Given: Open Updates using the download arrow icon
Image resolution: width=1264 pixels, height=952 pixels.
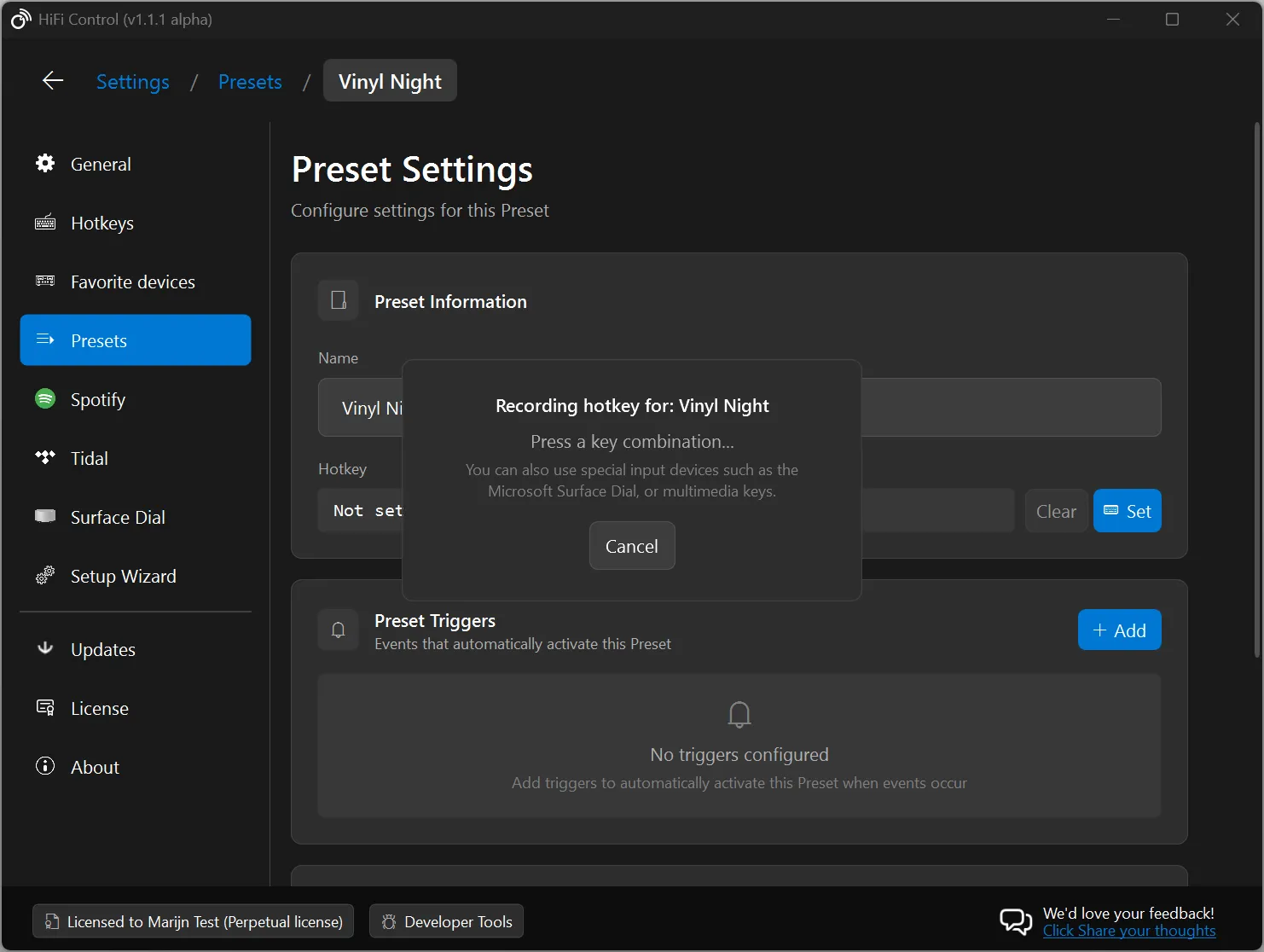Looking at the screenshot, I should (44, 648).
